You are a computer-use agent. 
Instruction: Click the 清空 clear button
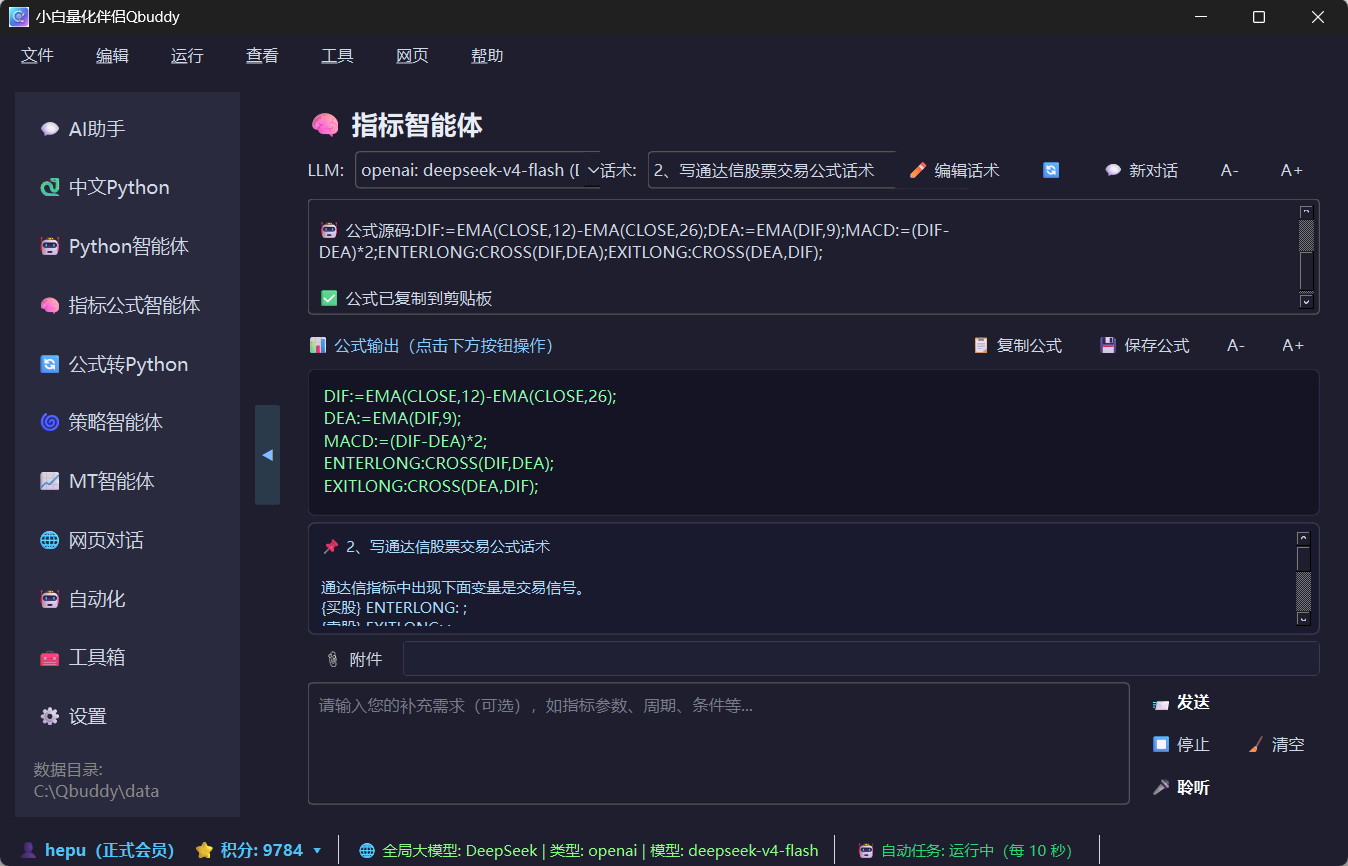point(1277,745)
